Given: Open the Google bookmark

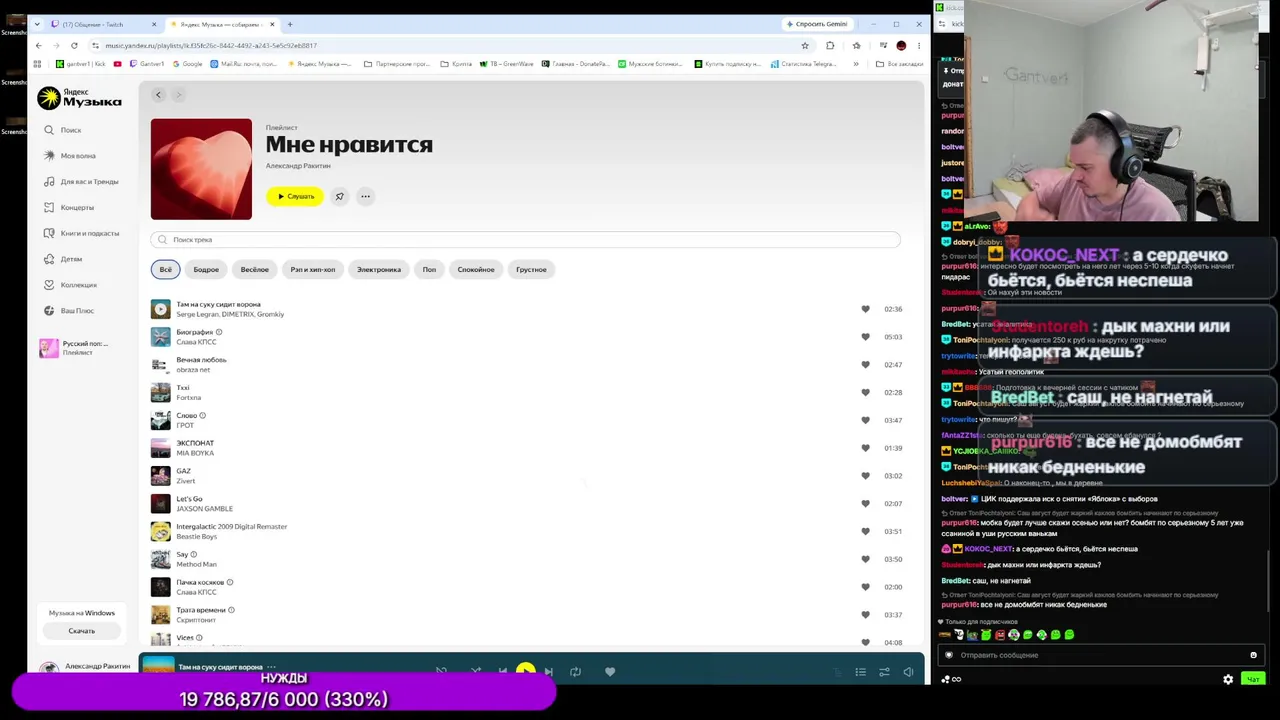Looking at the screenshot, I should click(188, 64).
